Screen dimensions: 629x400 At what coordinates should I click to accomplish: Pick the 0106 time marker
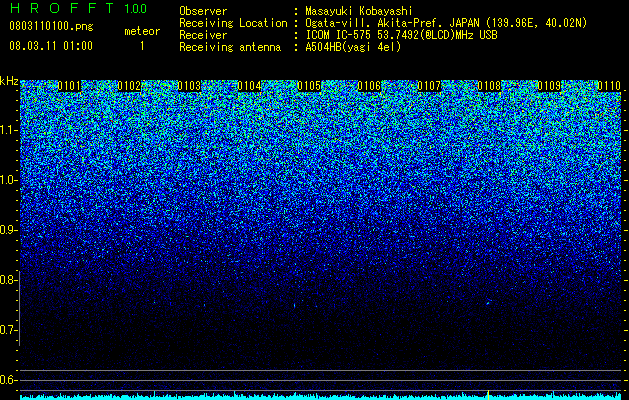[x=369, y=86]
